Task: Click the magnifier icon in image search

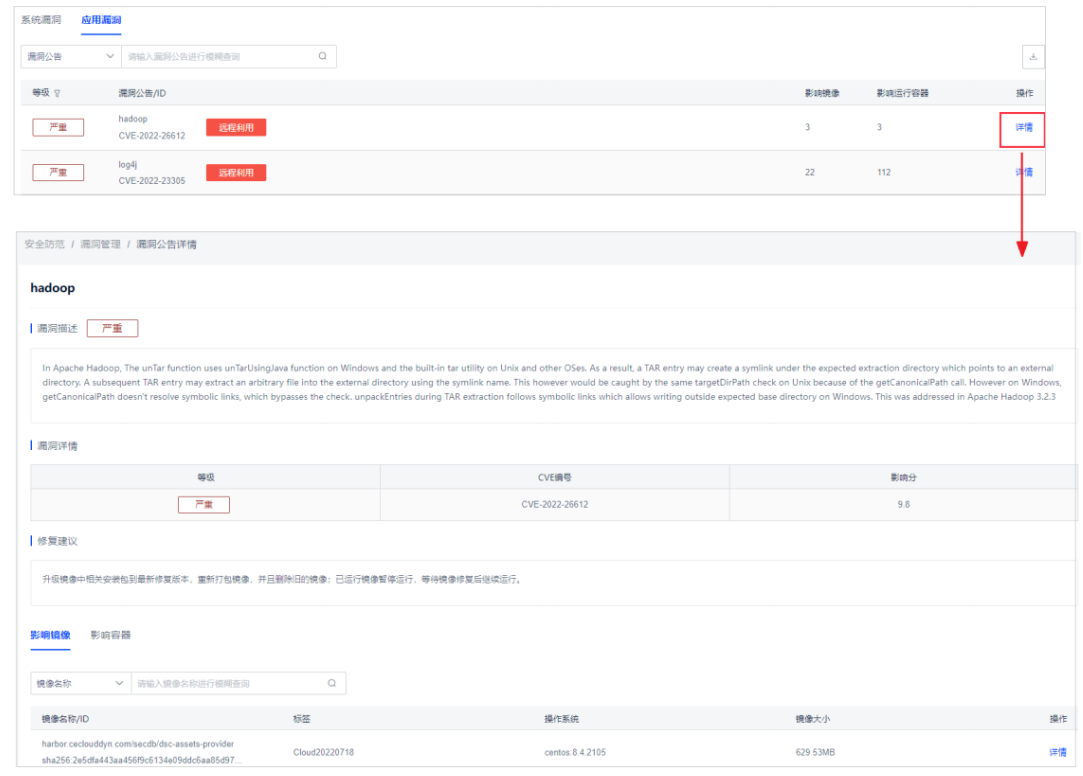Action: 332,683
